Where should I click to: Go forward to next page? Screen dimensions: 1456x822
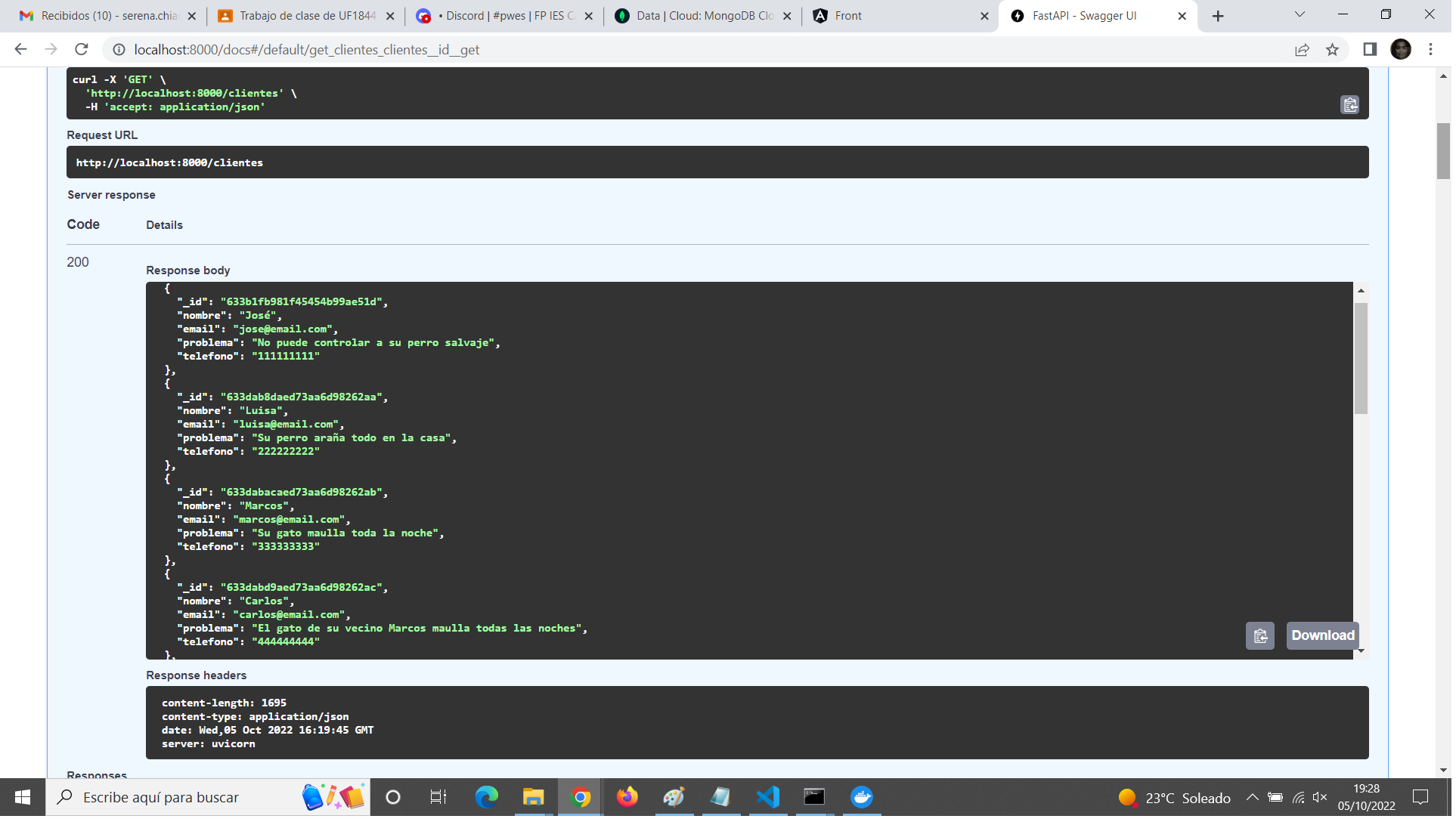coord(51,50)
